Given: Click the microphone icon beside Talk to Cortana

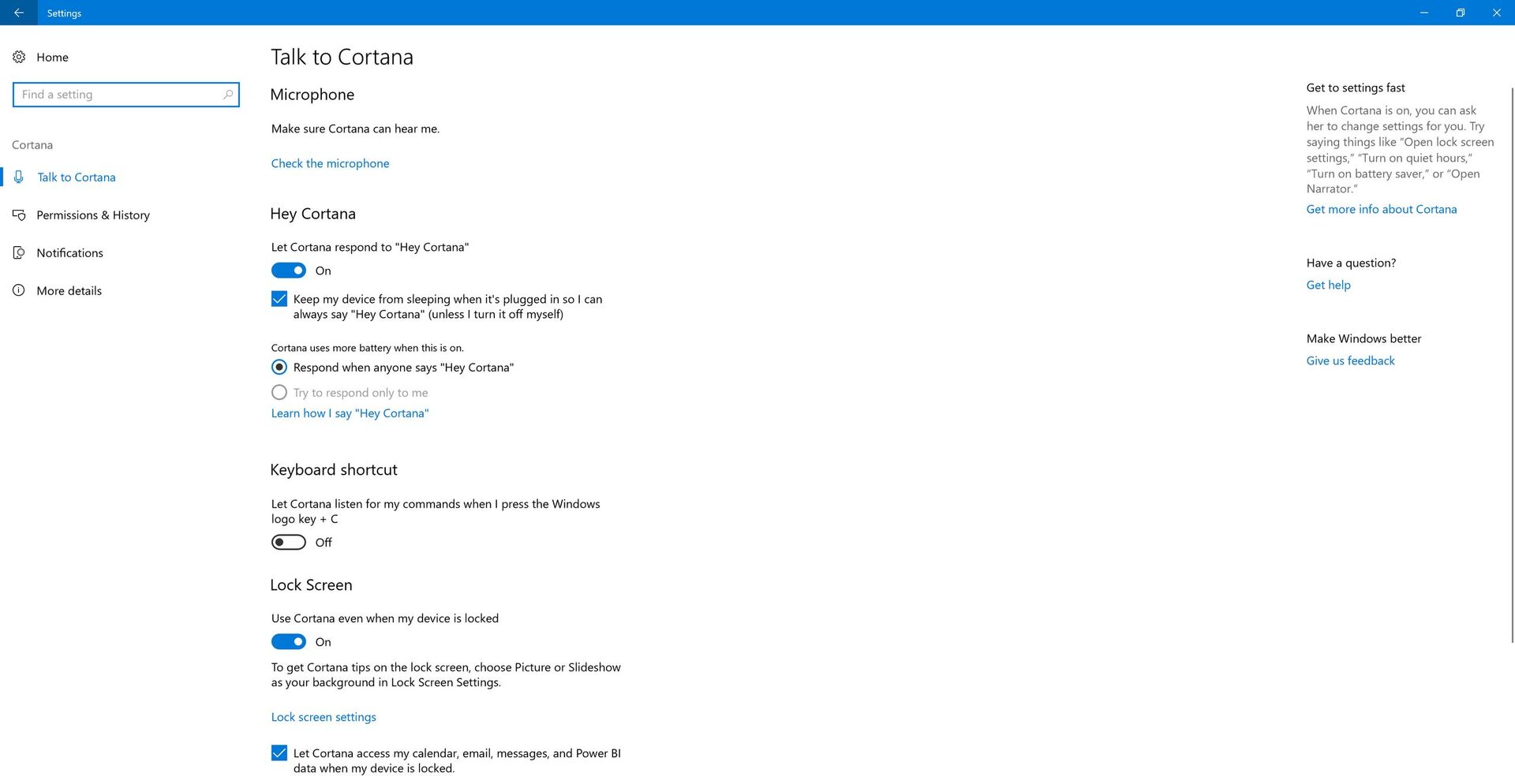Looking at the screenshot, I should [19, 177].
